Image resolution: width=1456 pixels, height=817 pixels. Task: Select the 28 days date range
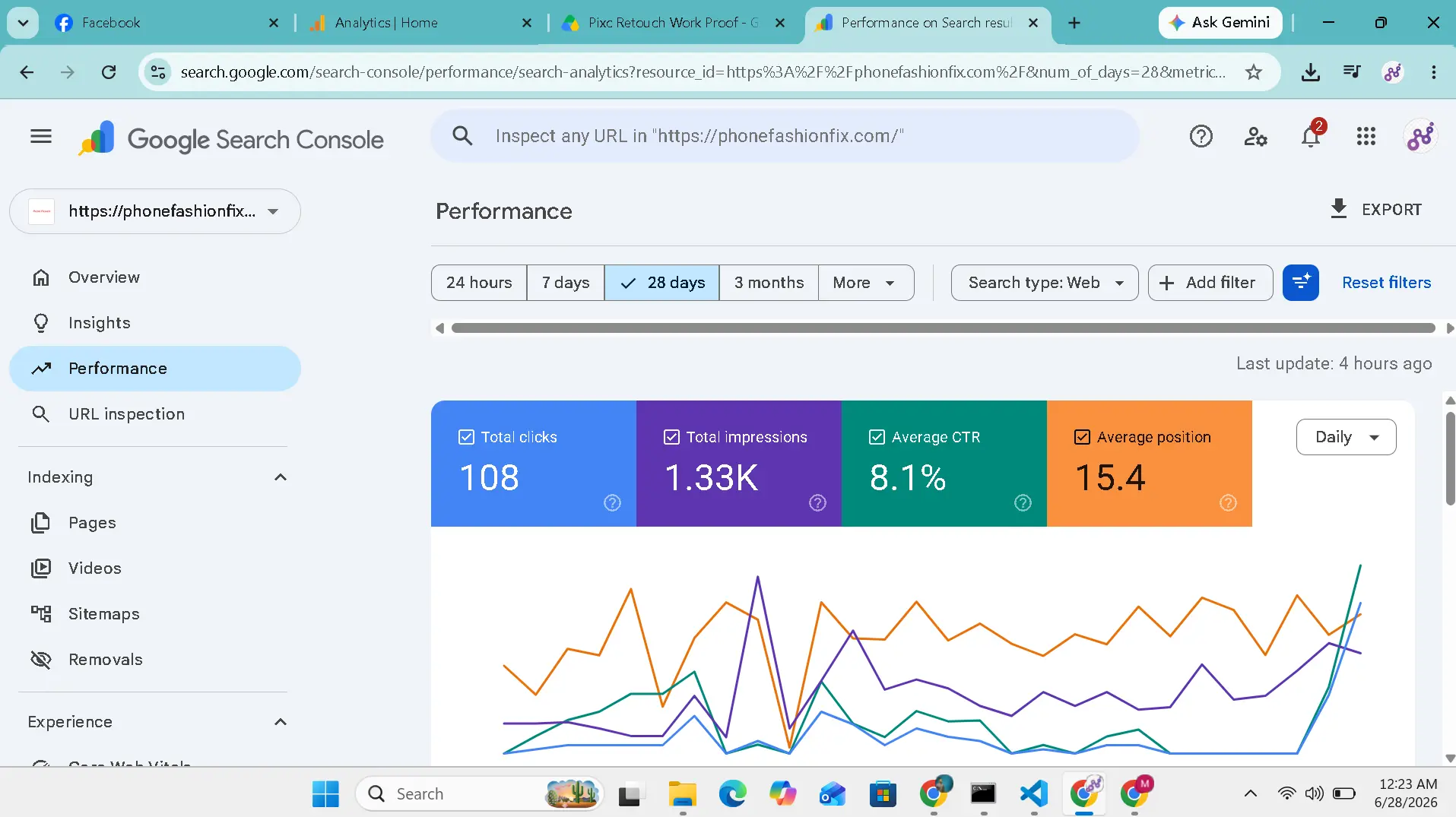662,283
